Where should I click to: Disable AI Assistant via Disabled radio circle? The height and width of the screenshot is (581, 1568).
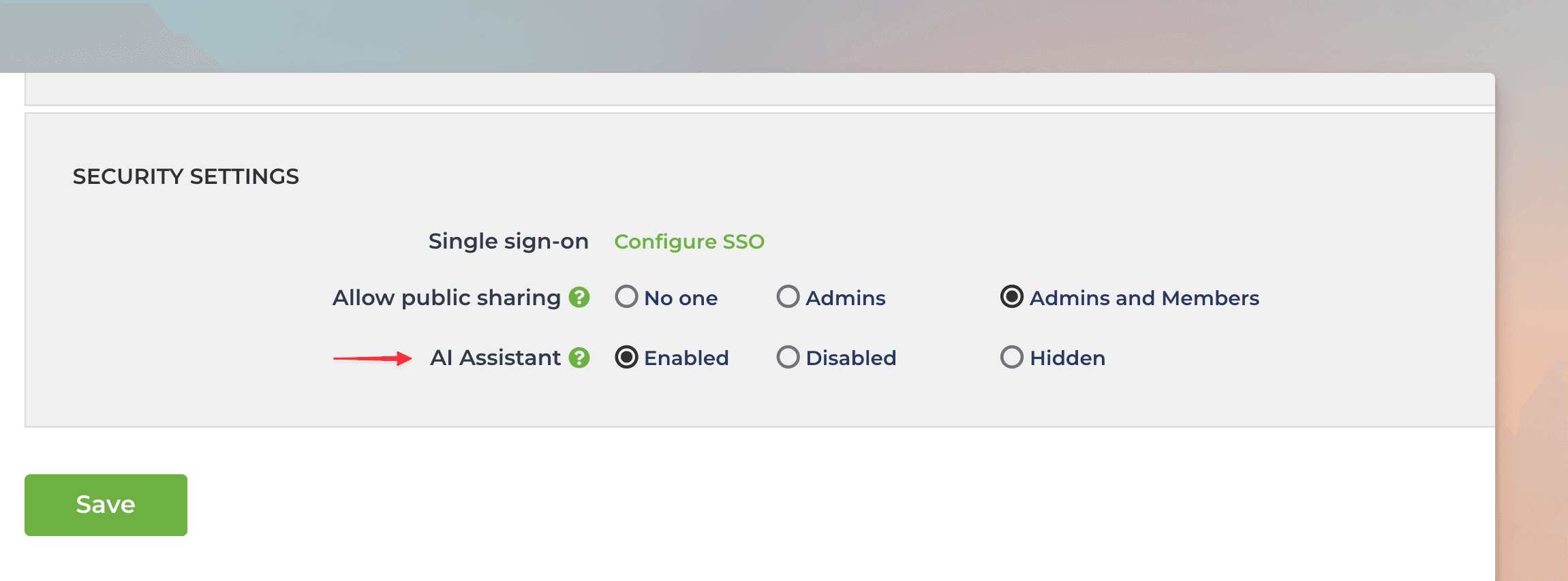pyautogui.click(x=788, y=357)
